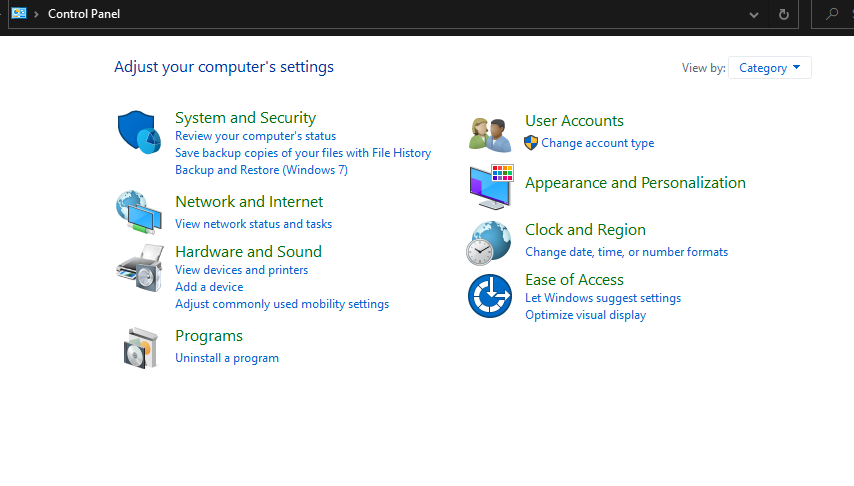
Task: Select Let Windows suggest settings
Action: [x=603, y=298]
